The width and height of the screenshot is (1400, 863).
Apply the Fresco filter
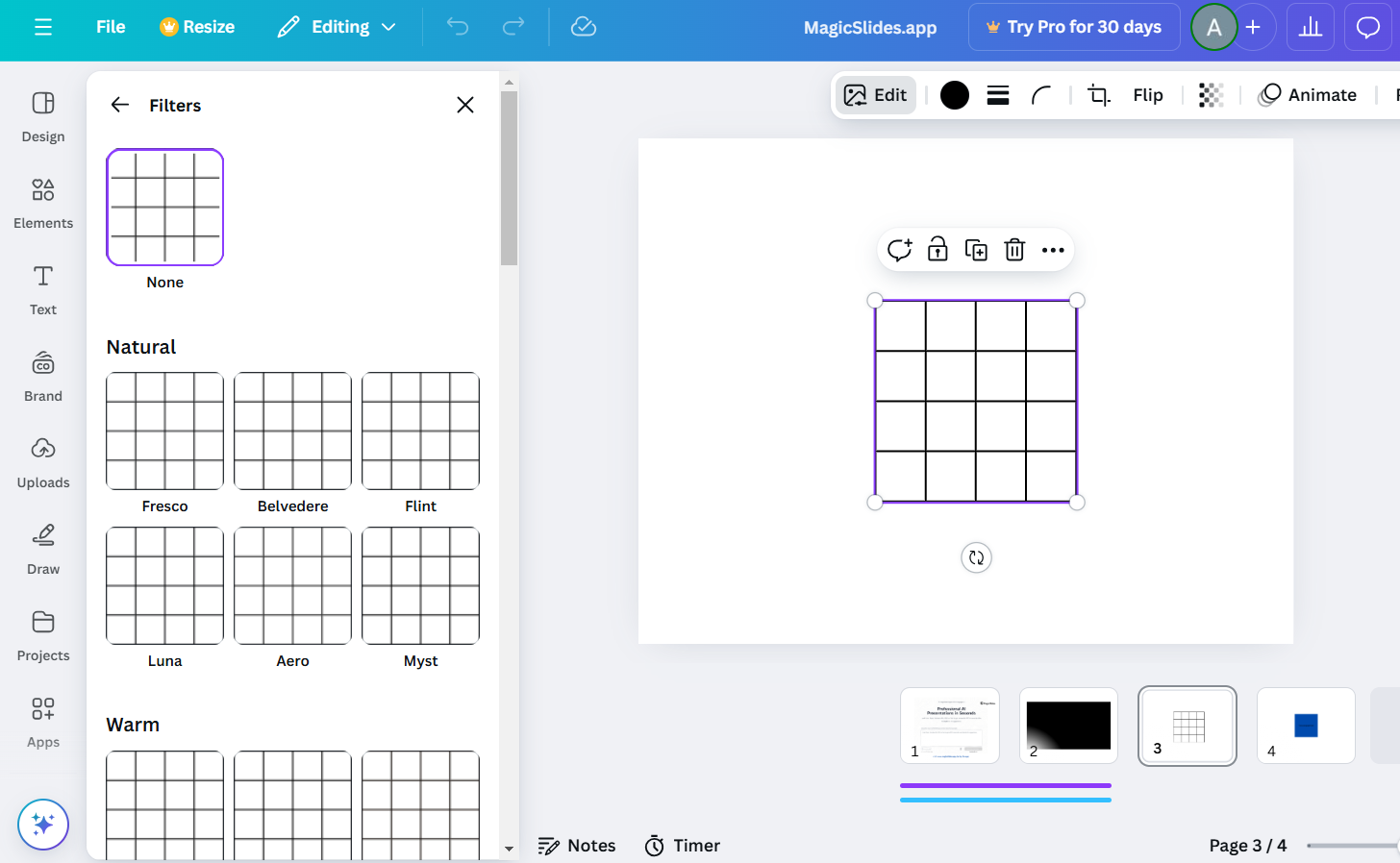165,431
